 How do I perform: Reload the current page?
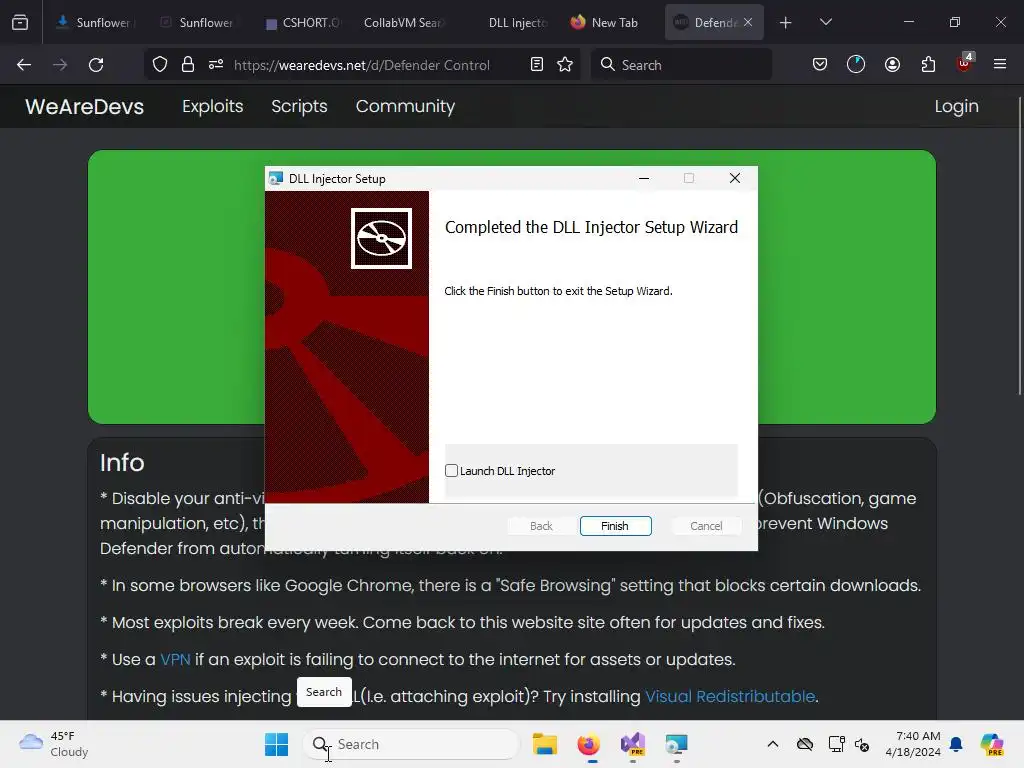(96, 65)
